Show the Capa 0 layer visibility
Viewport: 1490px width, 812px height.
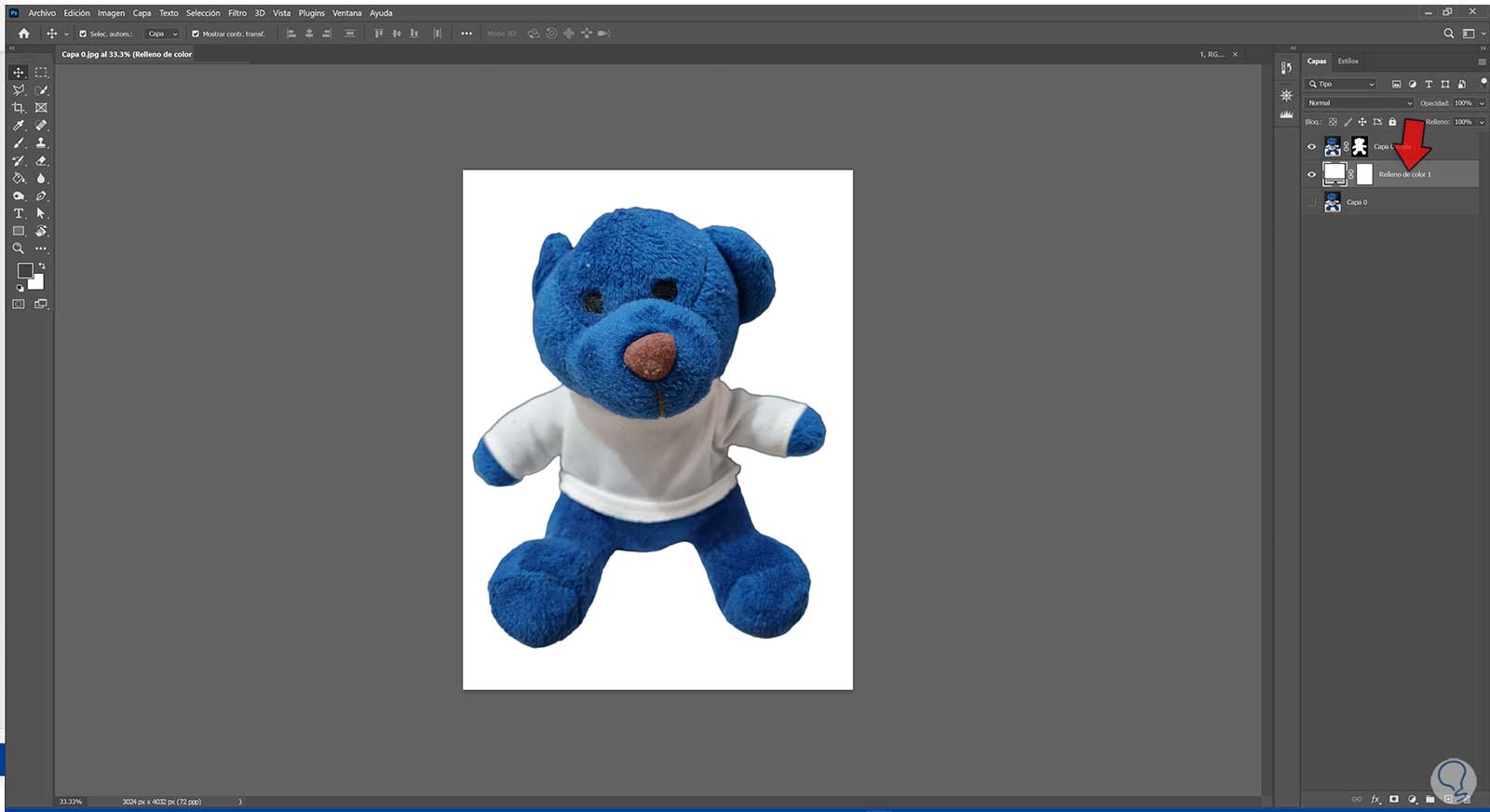(1312, 202)
